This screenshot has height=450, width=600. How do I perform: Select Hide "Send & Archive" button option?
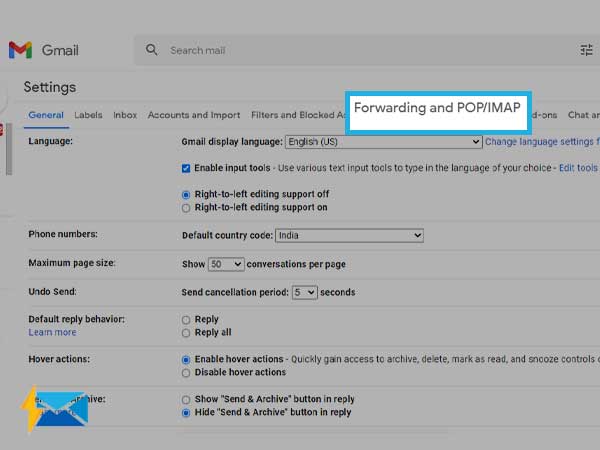click(186, 413)
